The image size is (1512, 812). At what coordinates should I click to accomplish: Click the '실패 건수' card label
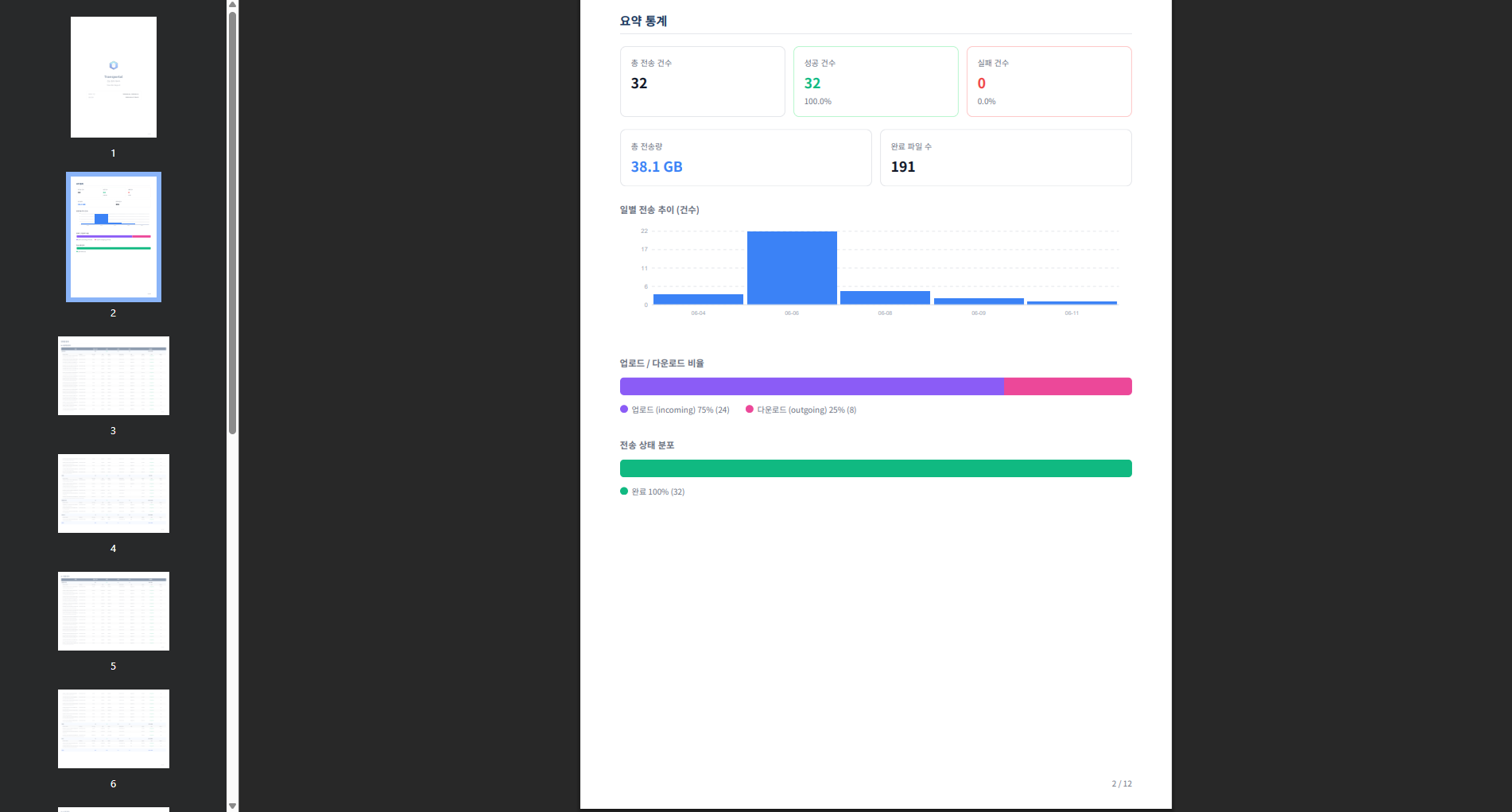pyautogui.click(x=993, y=64)
